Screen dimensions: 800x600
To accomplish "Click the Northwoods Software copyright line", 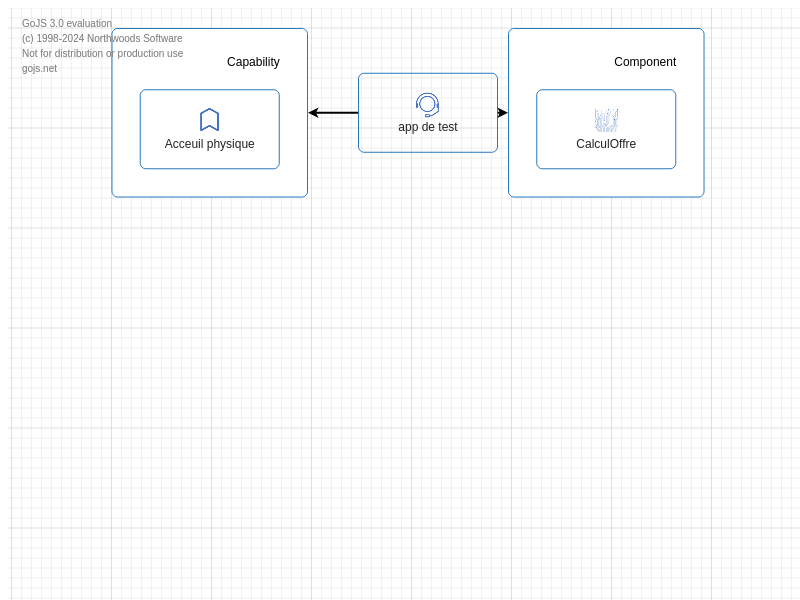I will [x=102, y=39].
